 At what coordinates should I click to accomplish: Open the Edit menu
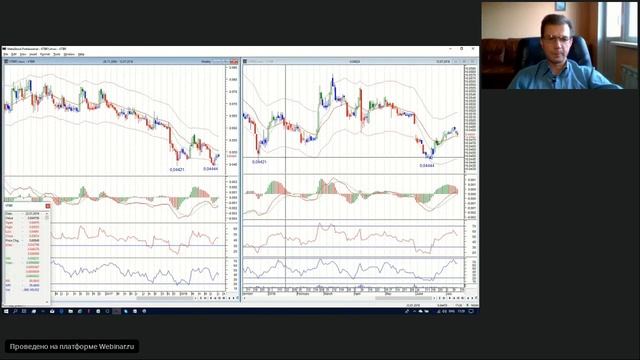pyautogui.click(x=14, y=54)
